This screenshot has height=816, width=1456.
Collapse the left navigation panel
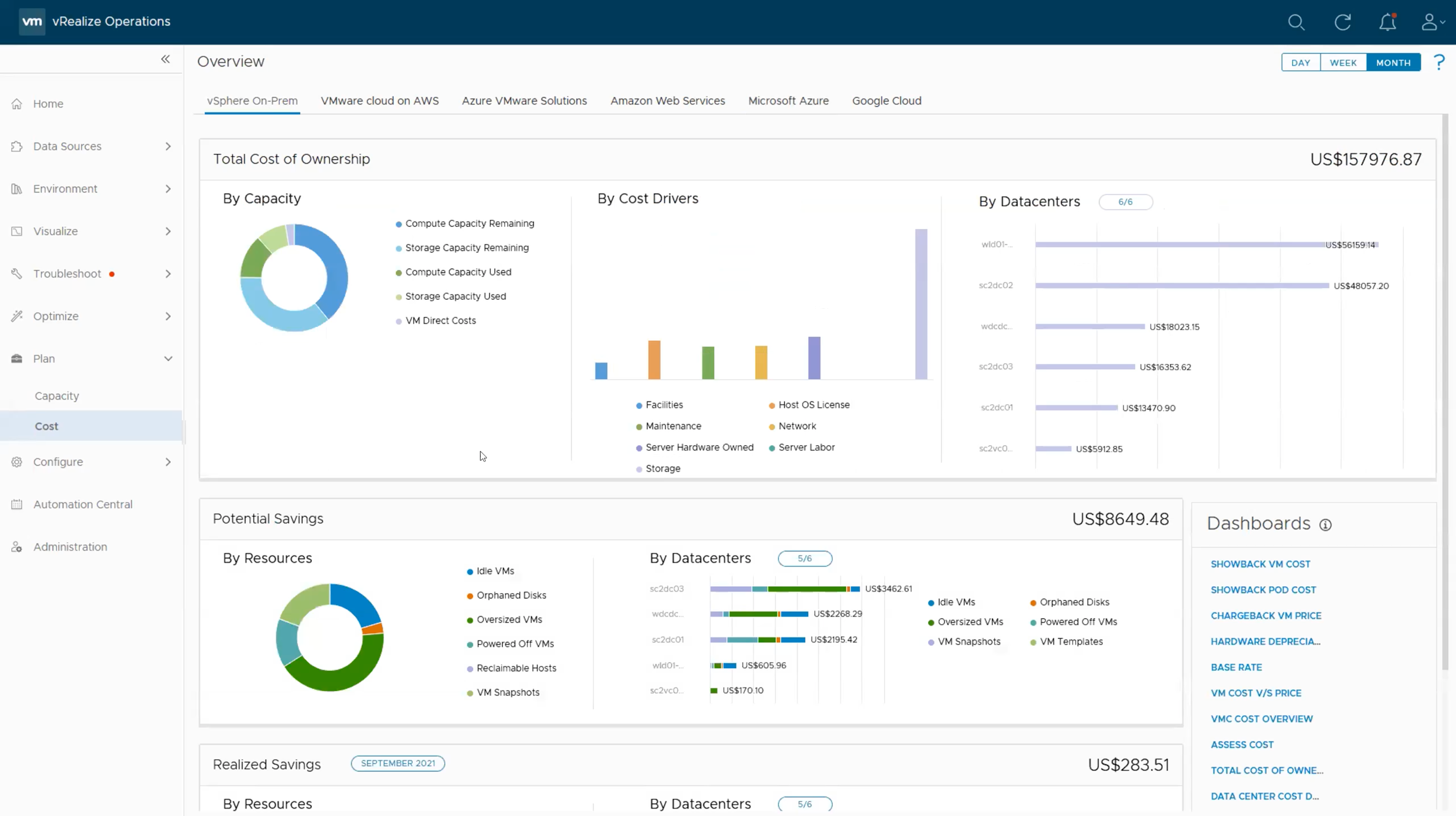click(166, 59)
